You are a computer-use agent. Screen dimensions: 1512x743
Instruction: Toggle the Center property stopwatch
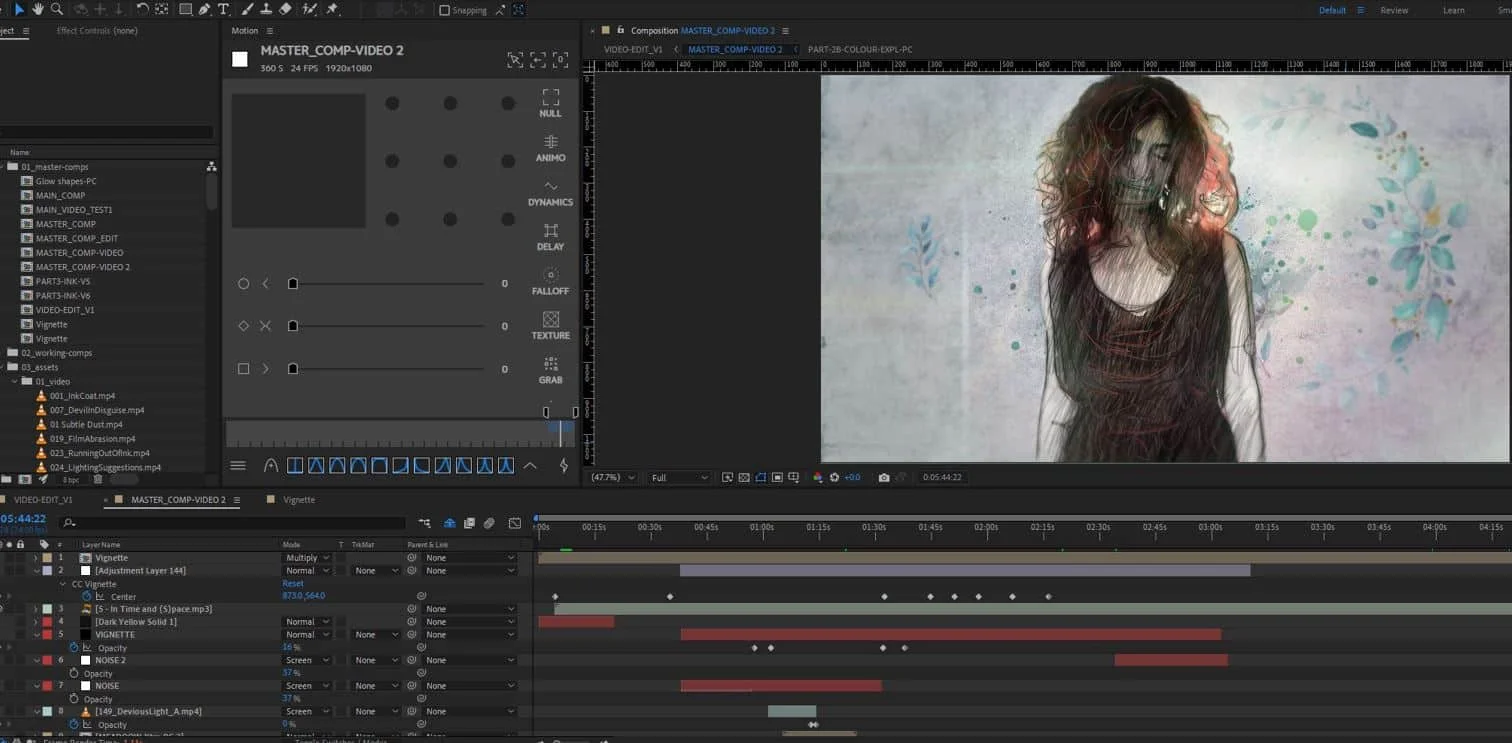(x=86, y=596)
